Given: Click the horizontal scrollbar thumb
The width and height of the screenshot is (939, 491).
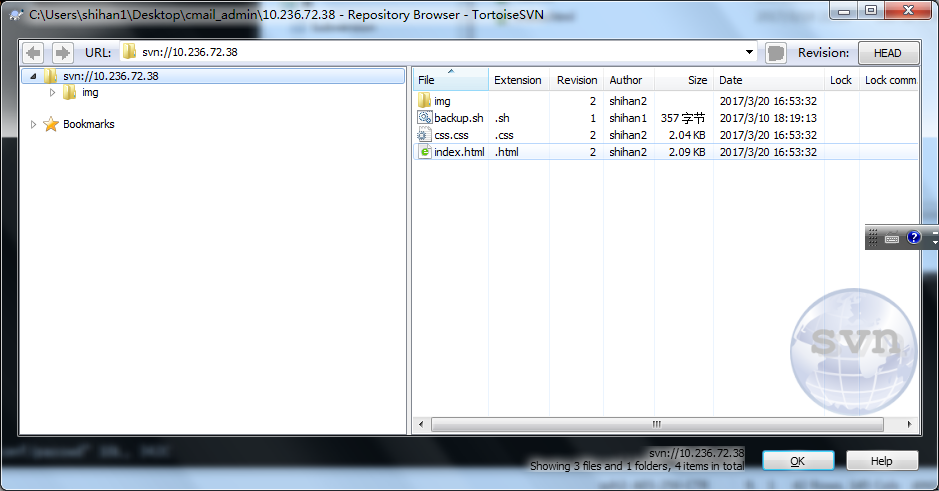Looking at the screenshot, I should [657, 424].
